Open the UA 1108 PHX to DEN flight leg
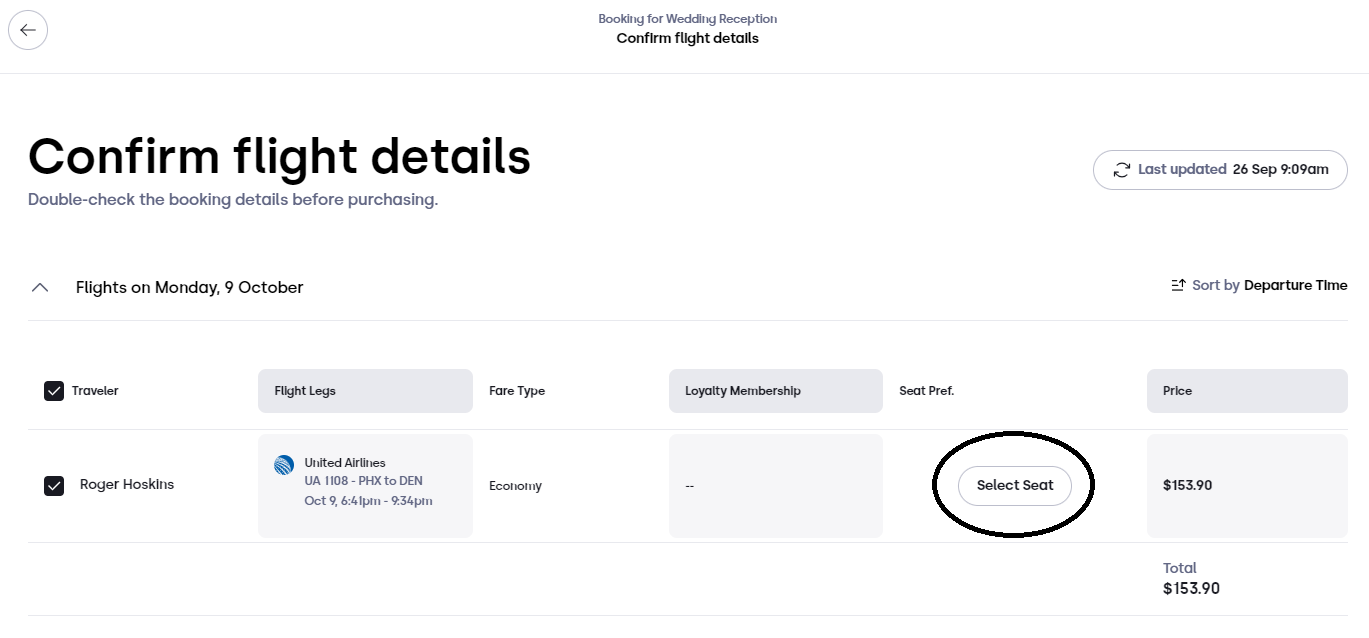Viewport: 1369px width, 638px height. coord(365,486)
